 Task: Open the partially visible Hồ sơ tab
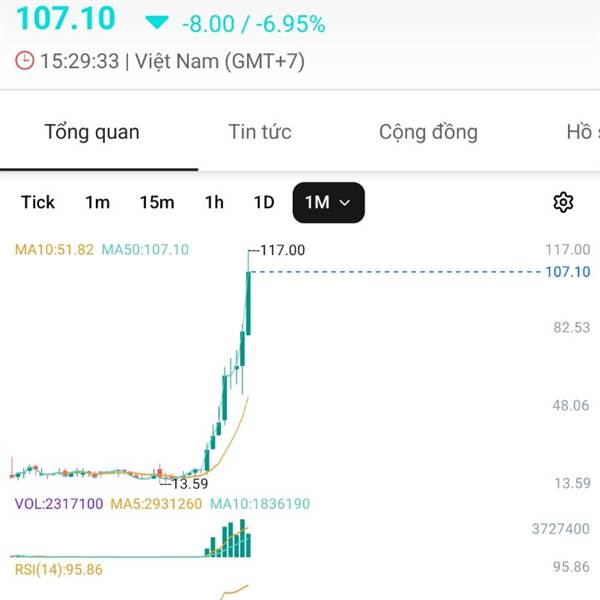click(582, 132)
